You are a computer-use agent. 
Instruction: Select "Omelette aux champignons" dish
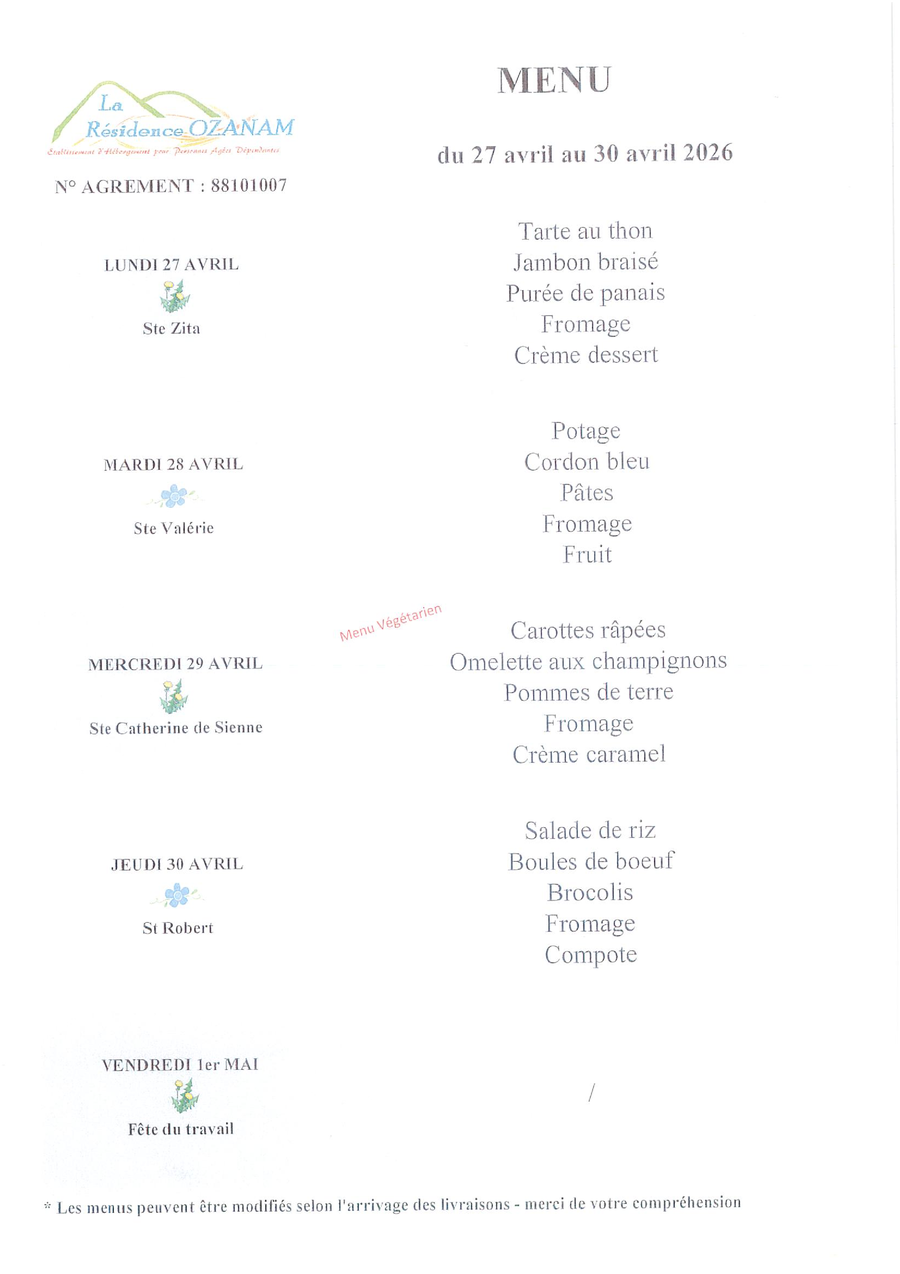click(588, 661)
